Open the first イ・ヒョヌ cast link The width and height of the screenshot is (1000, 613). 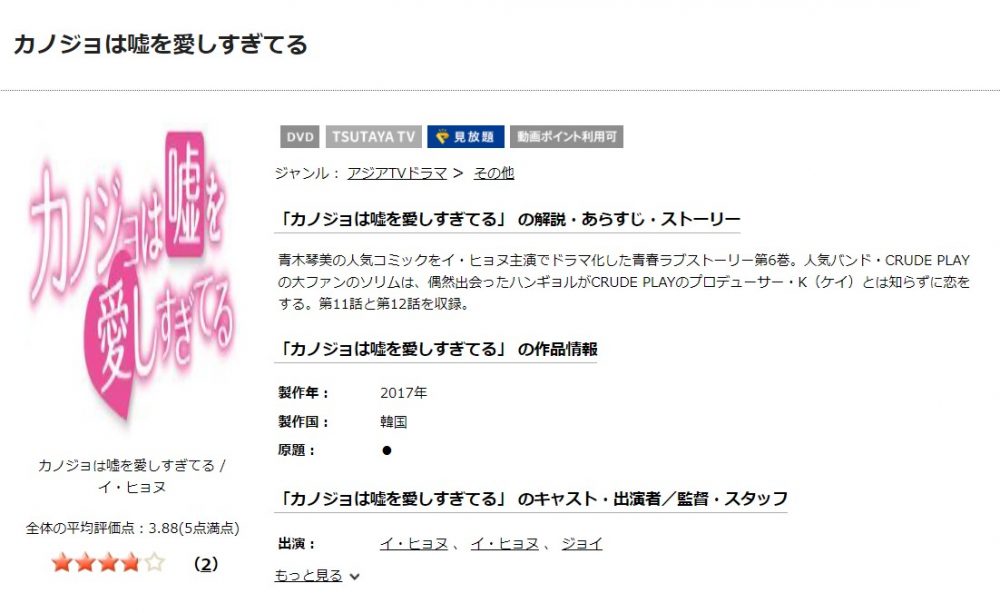click(414, 543)
